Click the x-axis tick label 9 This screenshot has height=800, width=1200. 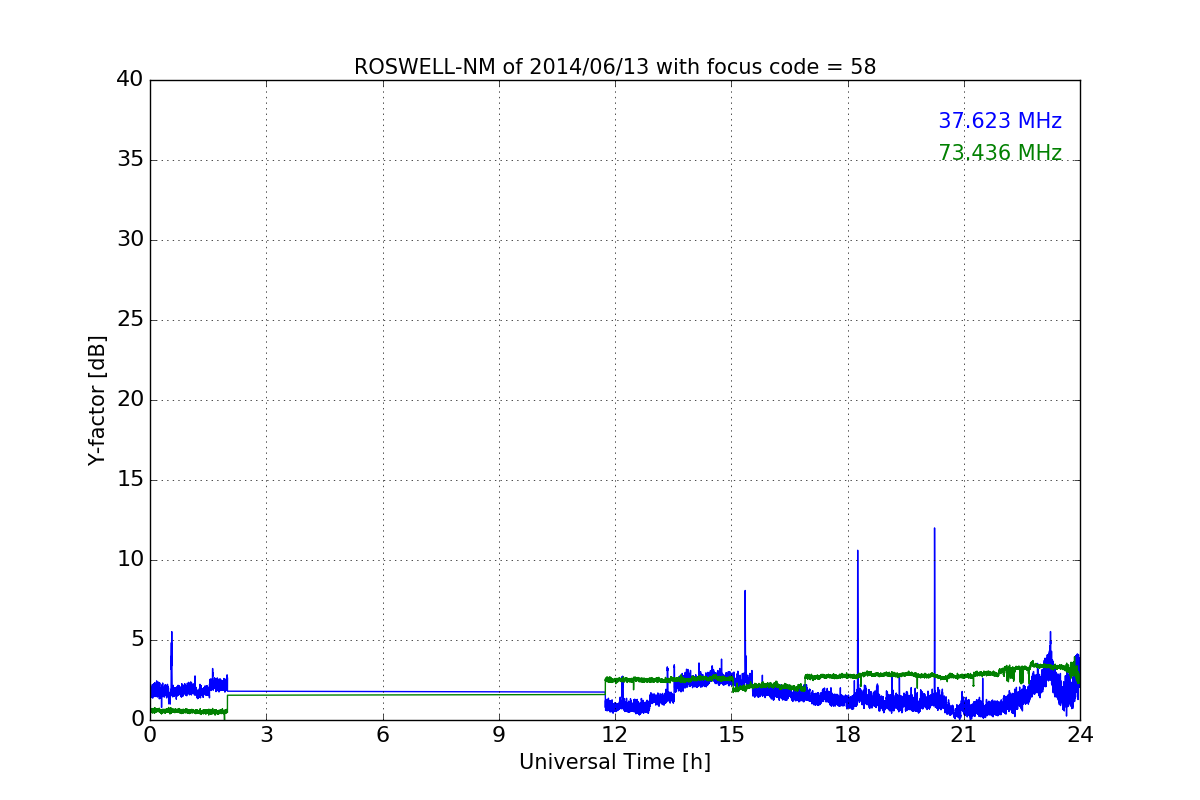[x=499, y=735]
